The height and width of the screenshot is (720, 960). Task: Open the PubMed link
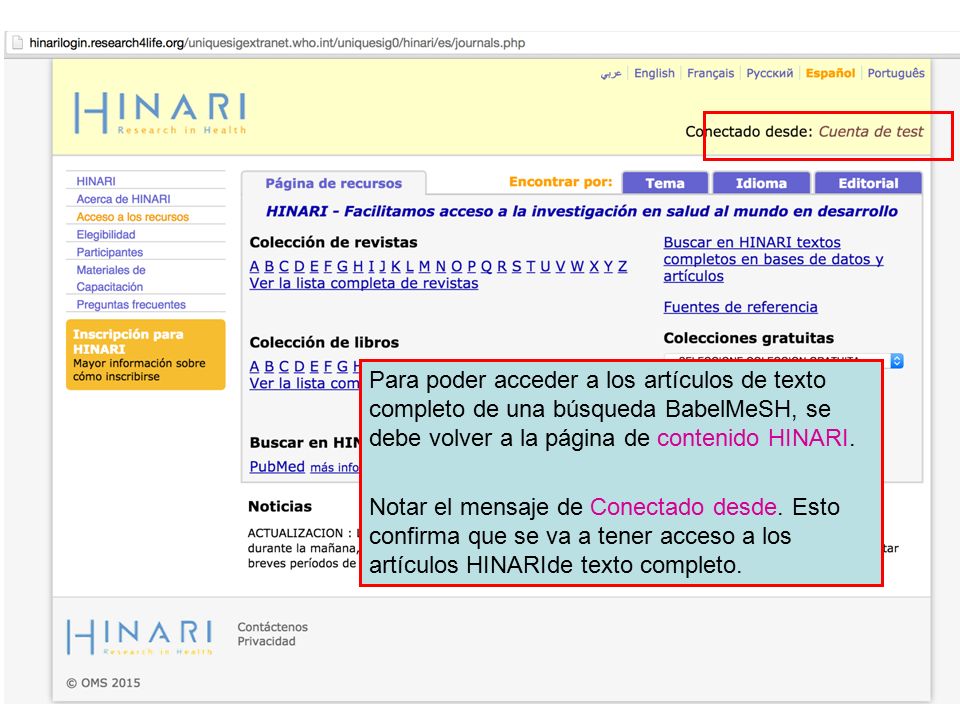[277, 467]
